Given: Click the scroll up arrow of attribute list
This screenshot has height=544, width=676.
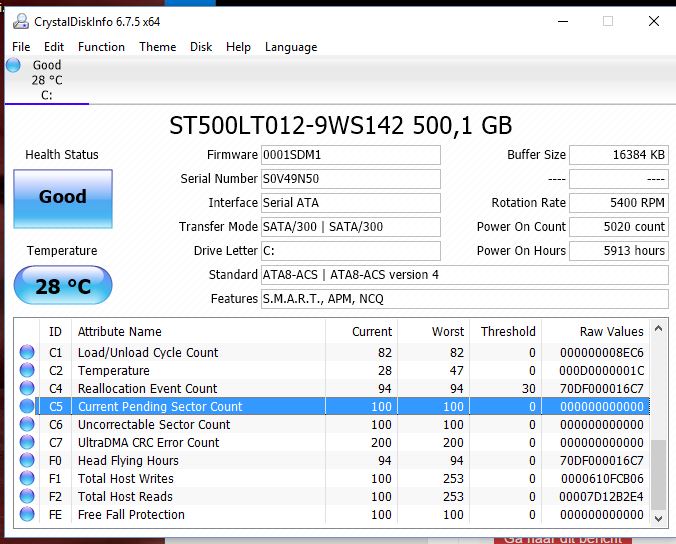Looking at the screenshot, I should (x=658, y=329).
